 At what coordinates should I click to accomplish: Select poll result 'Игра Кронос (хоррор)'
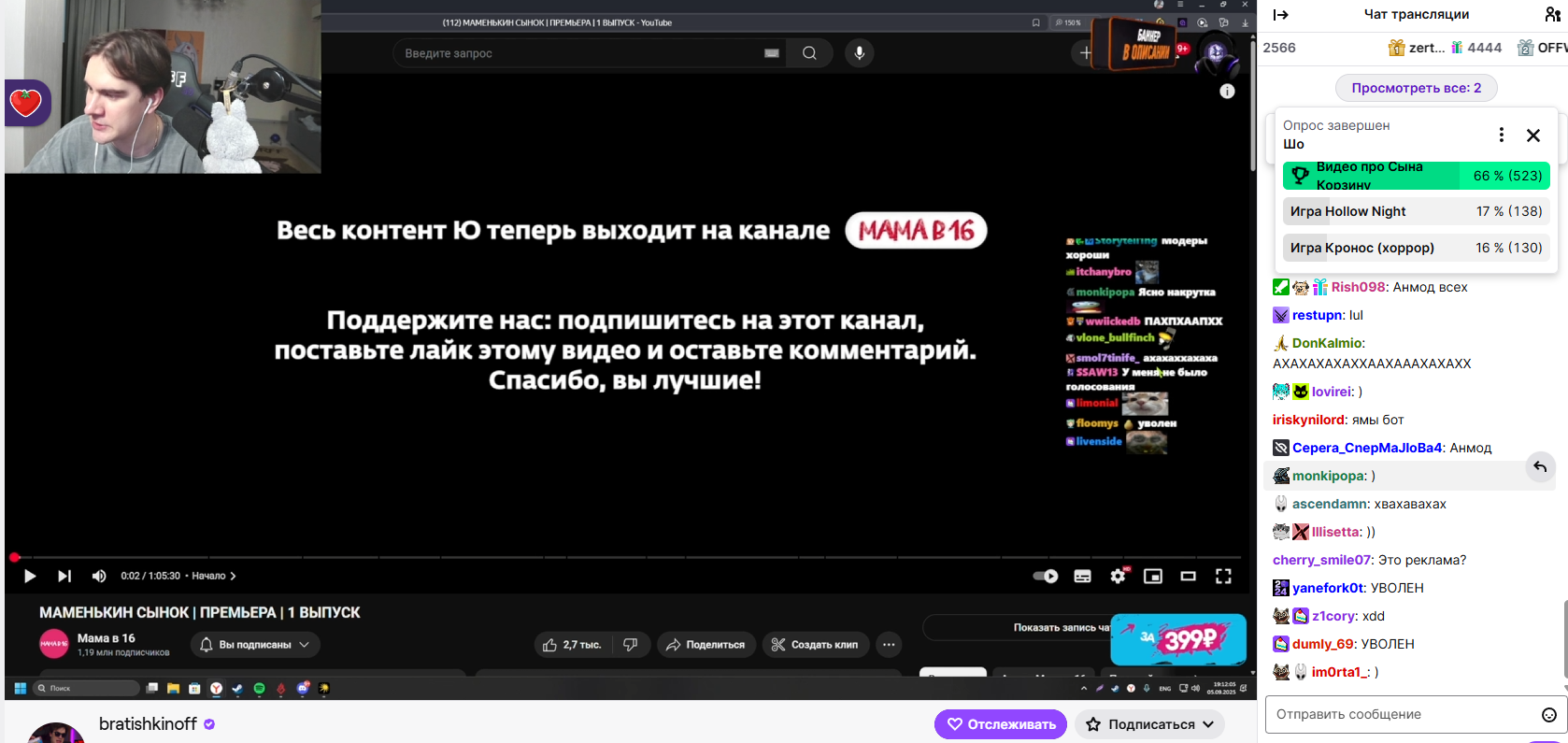pyautogui.click(x=1417, y=248)
